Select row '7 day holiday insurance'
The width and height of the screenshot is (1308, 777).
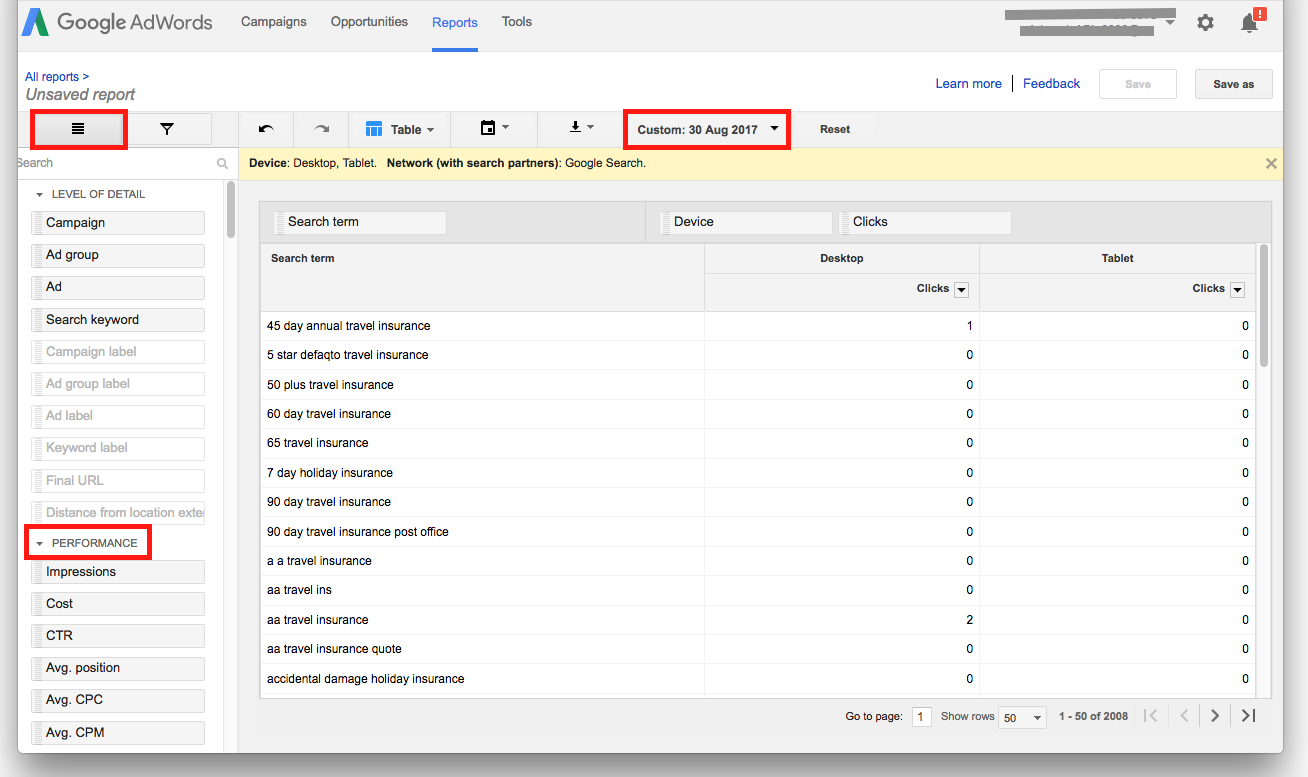(x=758, y=473)
